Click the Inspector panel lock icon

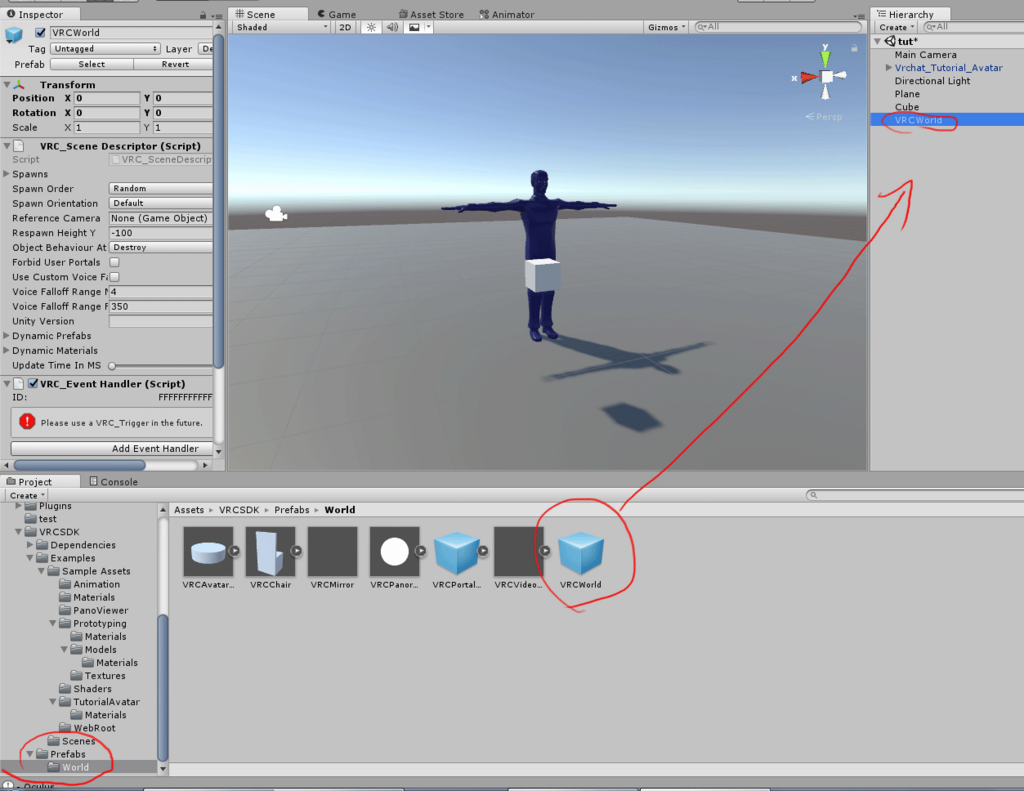(203, 15)
